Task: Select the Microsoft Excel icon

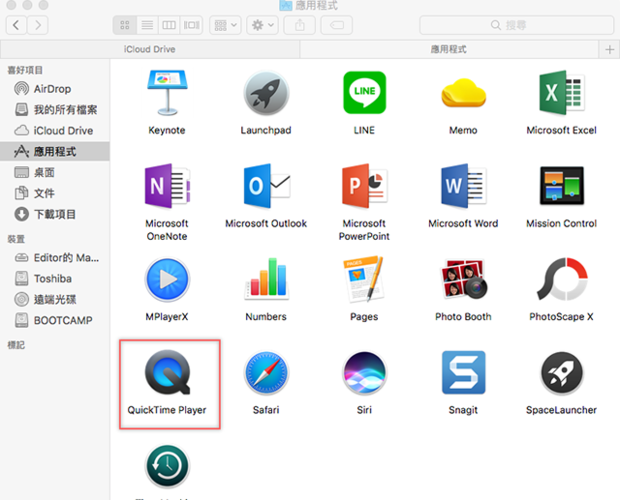Action: 561,93
